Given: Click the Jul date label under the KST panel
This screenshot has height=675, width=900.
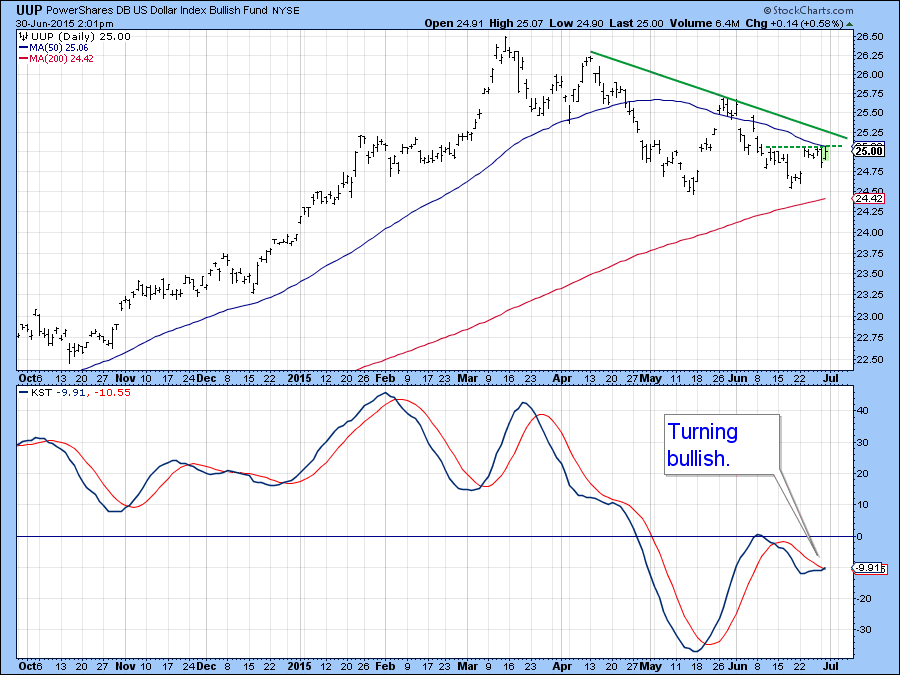Looking at the screenshot, I should pos(831,666).
